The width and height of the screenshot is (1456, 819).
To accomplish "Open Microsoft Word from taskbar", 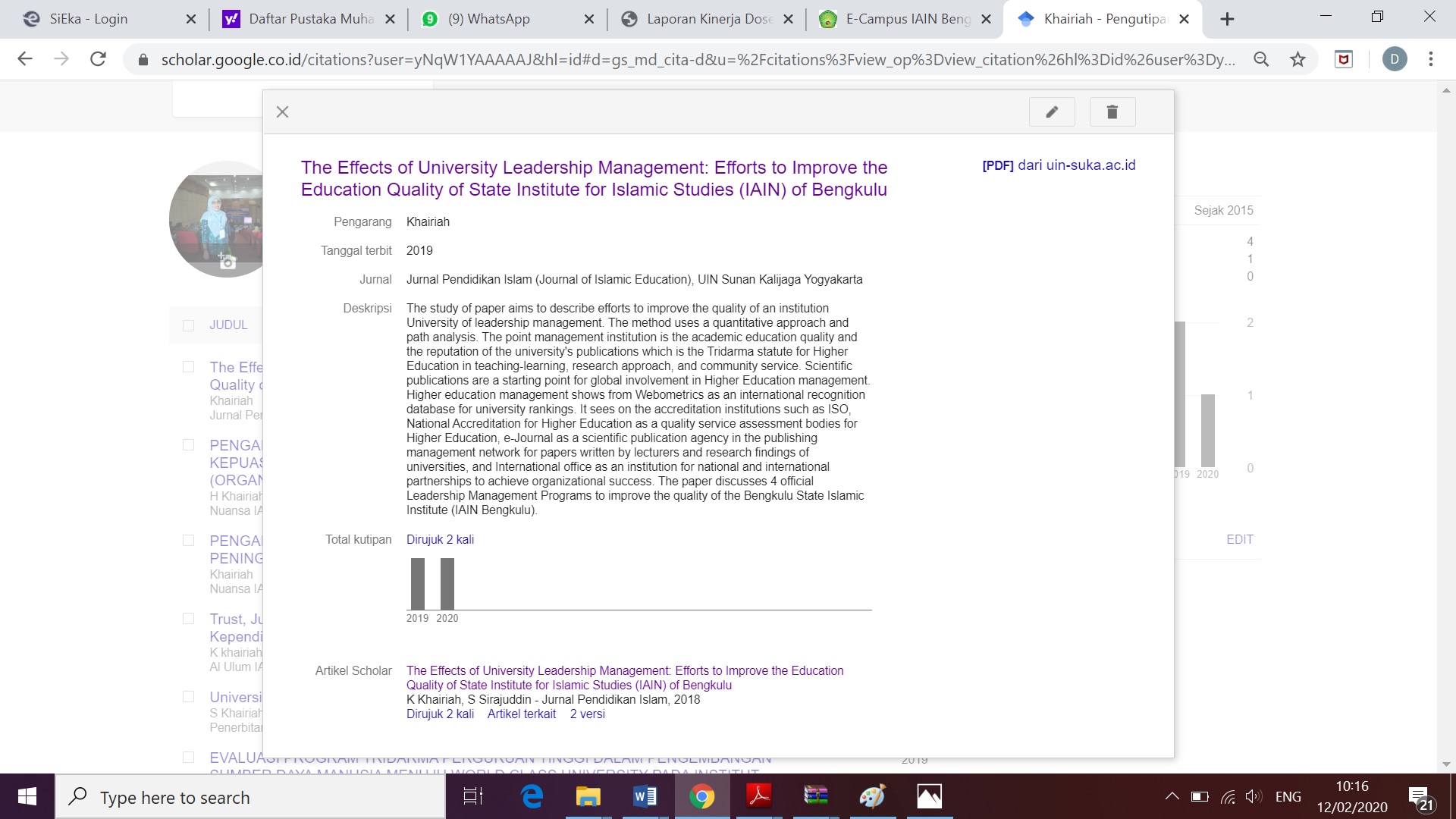I will point(644,796).
